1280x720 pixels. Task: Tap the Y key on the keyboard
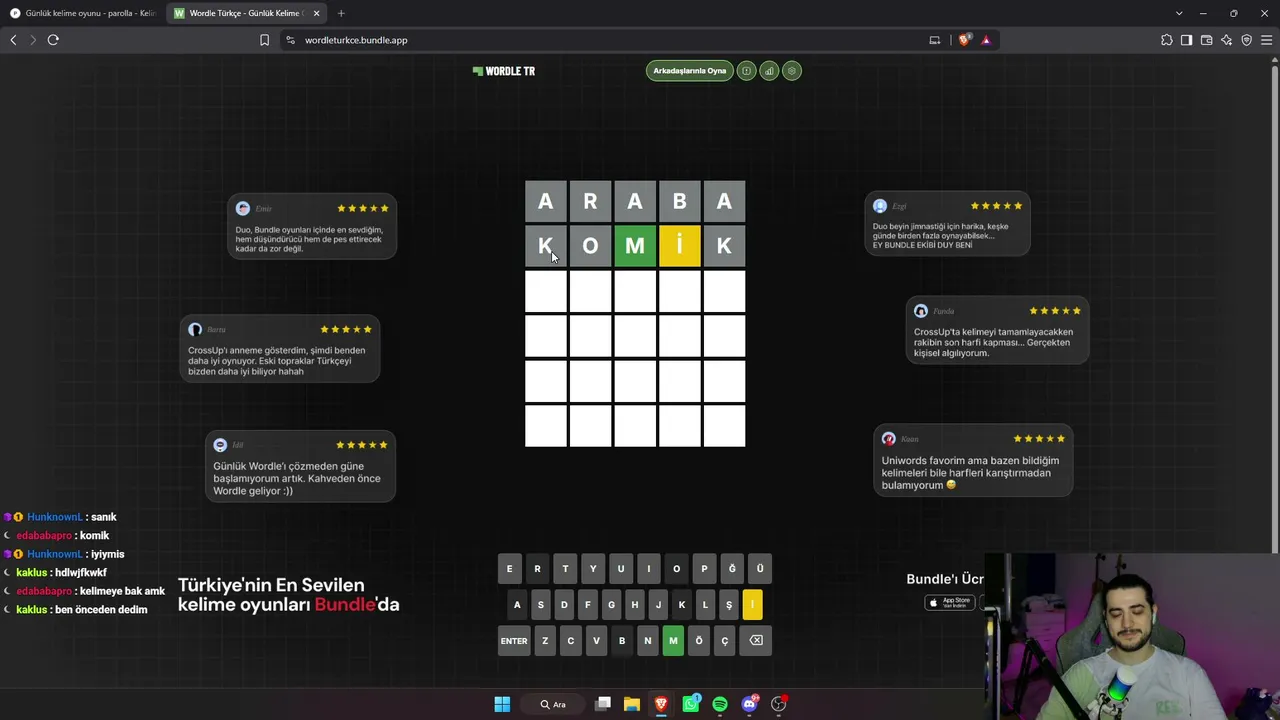click(593, 569)
